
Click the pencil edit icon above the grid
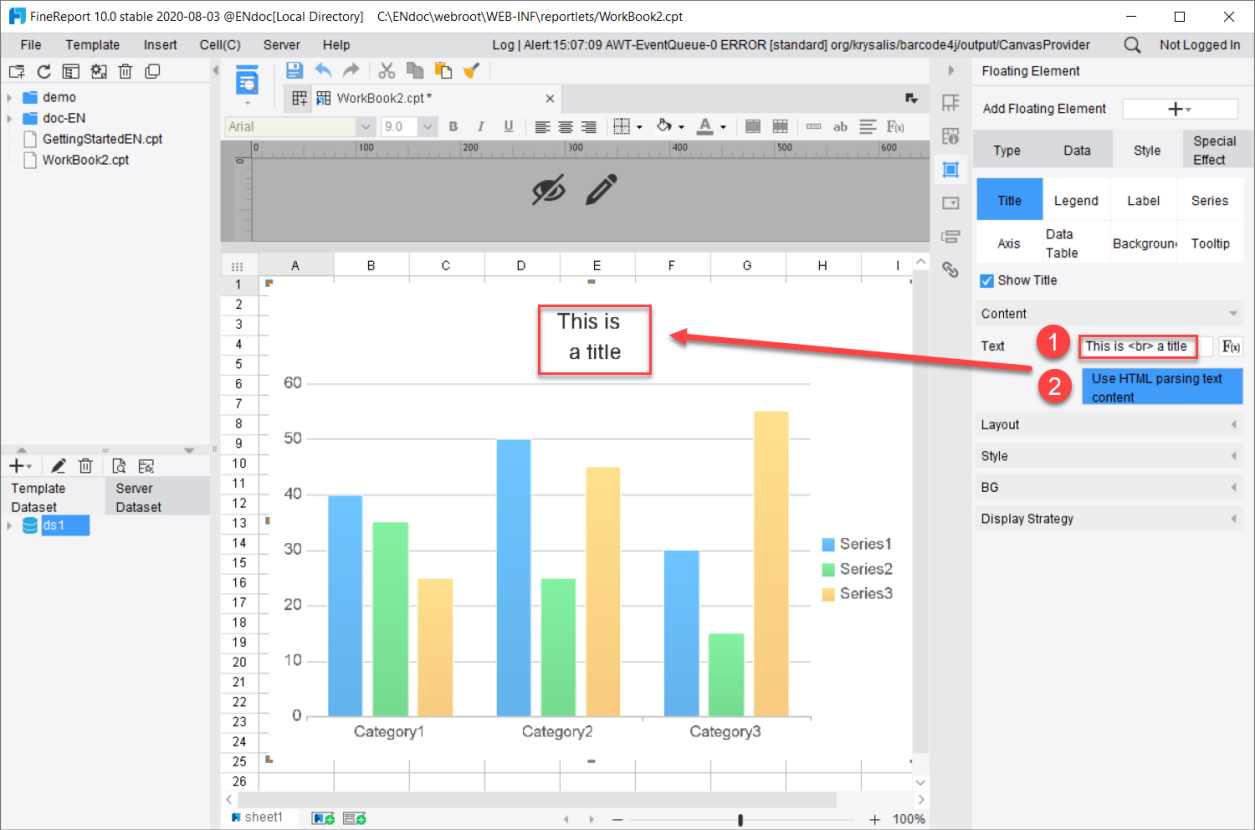coord(601,190)
